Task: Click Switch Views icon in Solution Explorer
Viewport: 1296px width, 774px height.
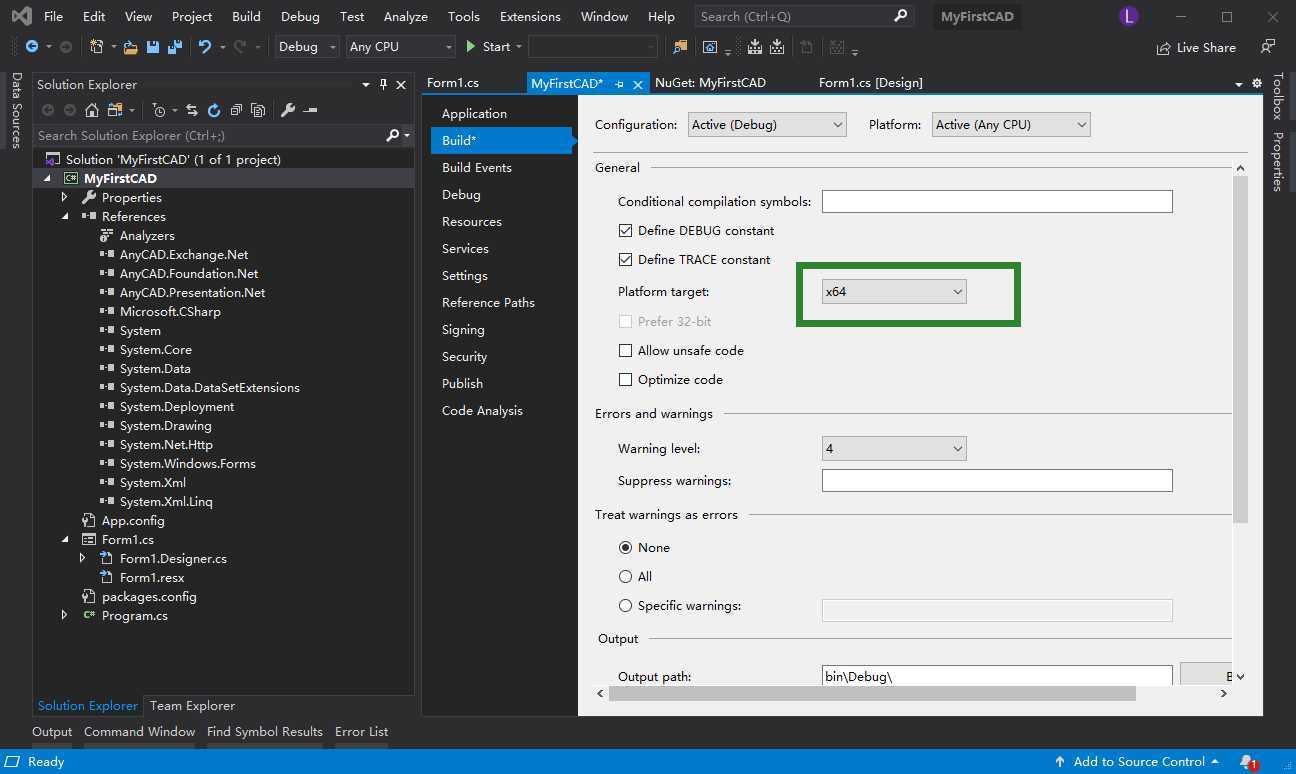Action: (115, 110)
